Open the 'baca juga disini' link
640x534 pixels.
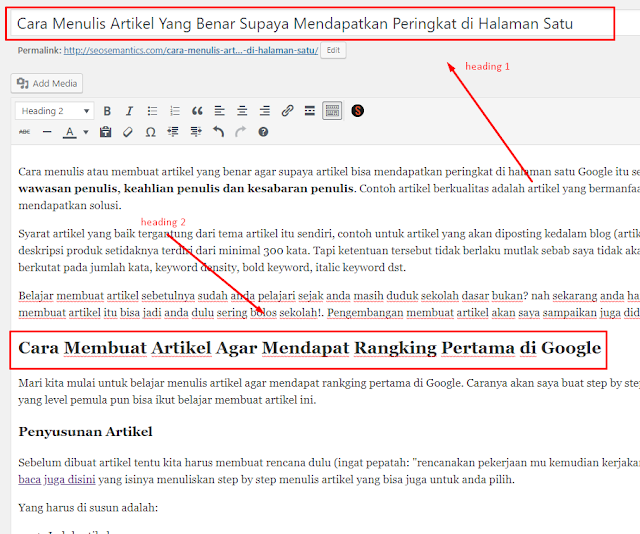coord(57,479)
